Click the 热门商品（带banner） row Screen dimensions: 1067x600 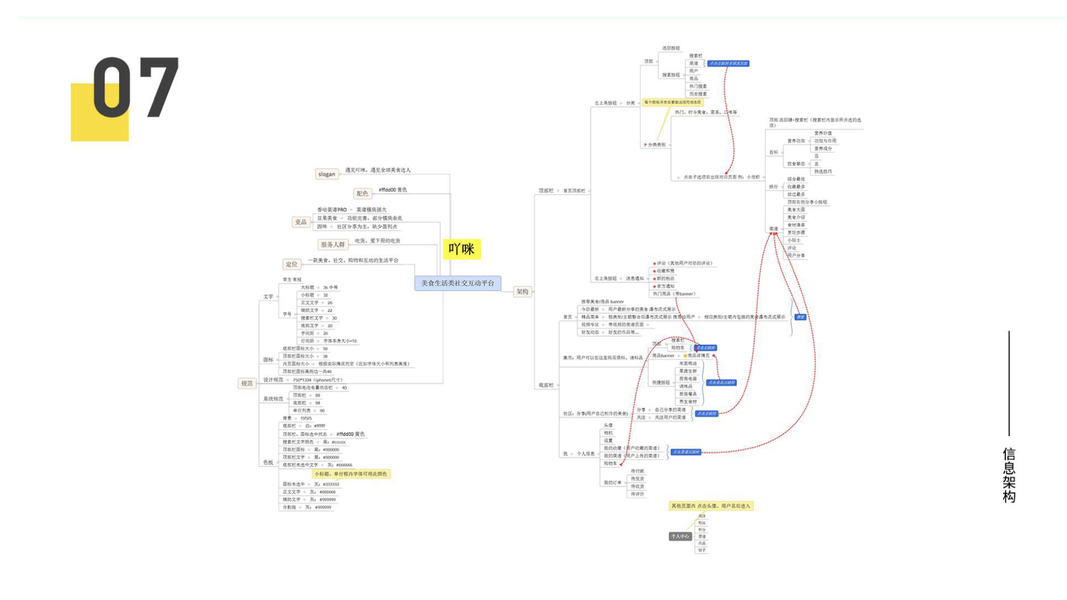674,295
